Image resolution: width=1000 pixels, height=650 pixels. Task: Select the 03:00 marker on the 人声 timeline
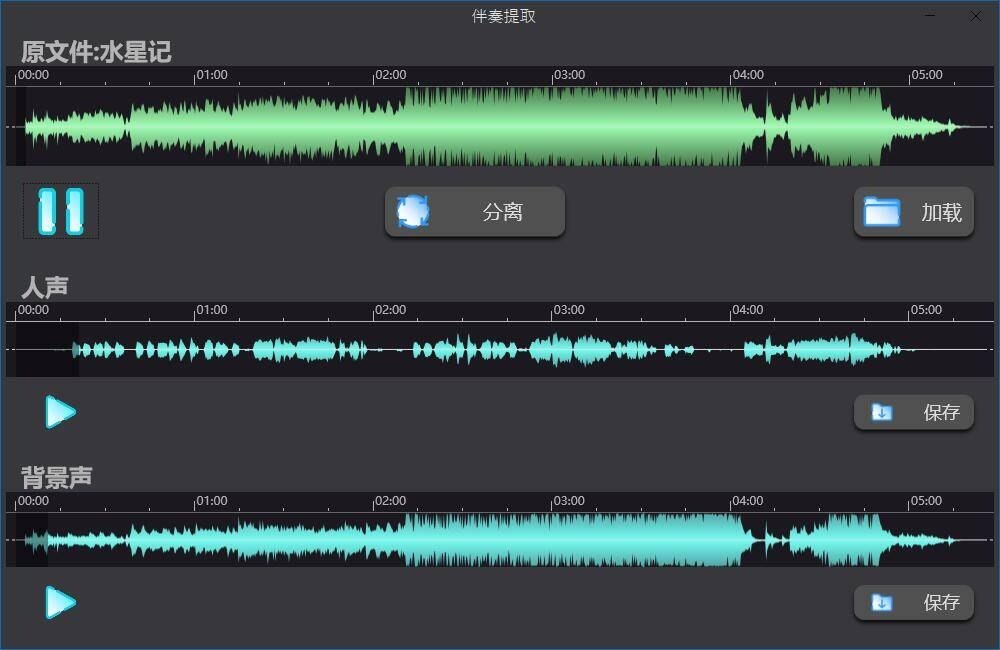coord(568,310)
